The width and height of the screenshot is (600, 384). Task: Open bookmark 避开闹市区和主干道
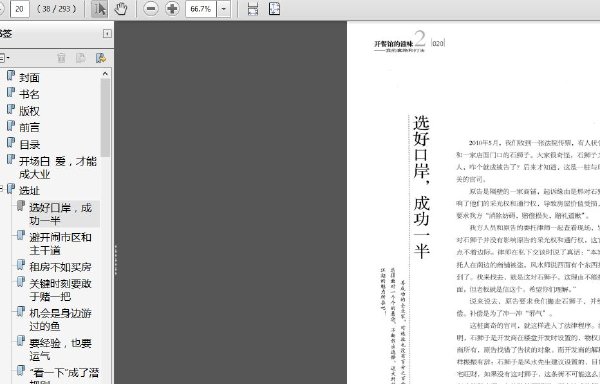[60, 244]
